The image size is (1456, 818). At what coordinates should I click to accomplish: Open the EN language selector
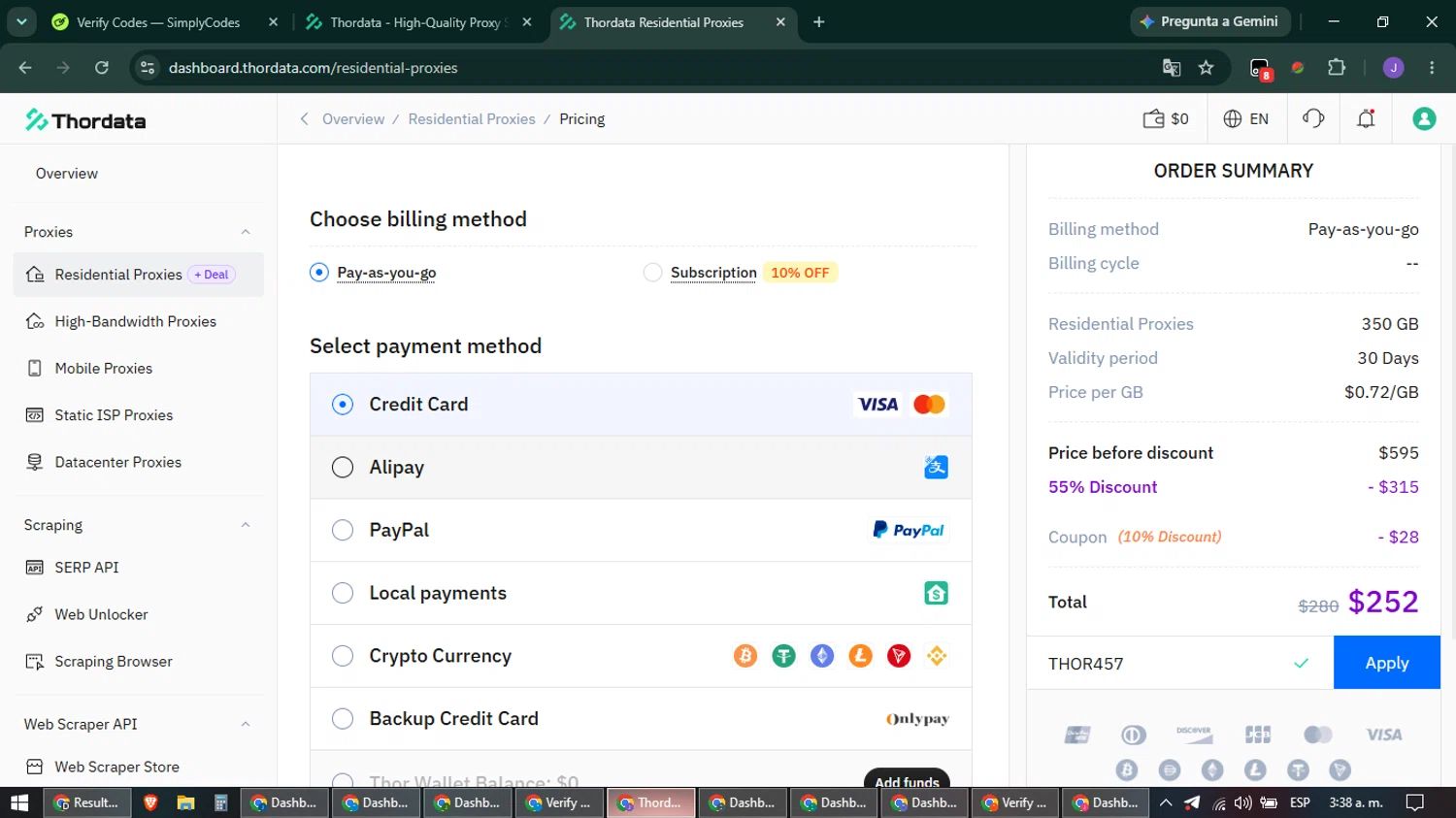click(x=1245, y=118)
